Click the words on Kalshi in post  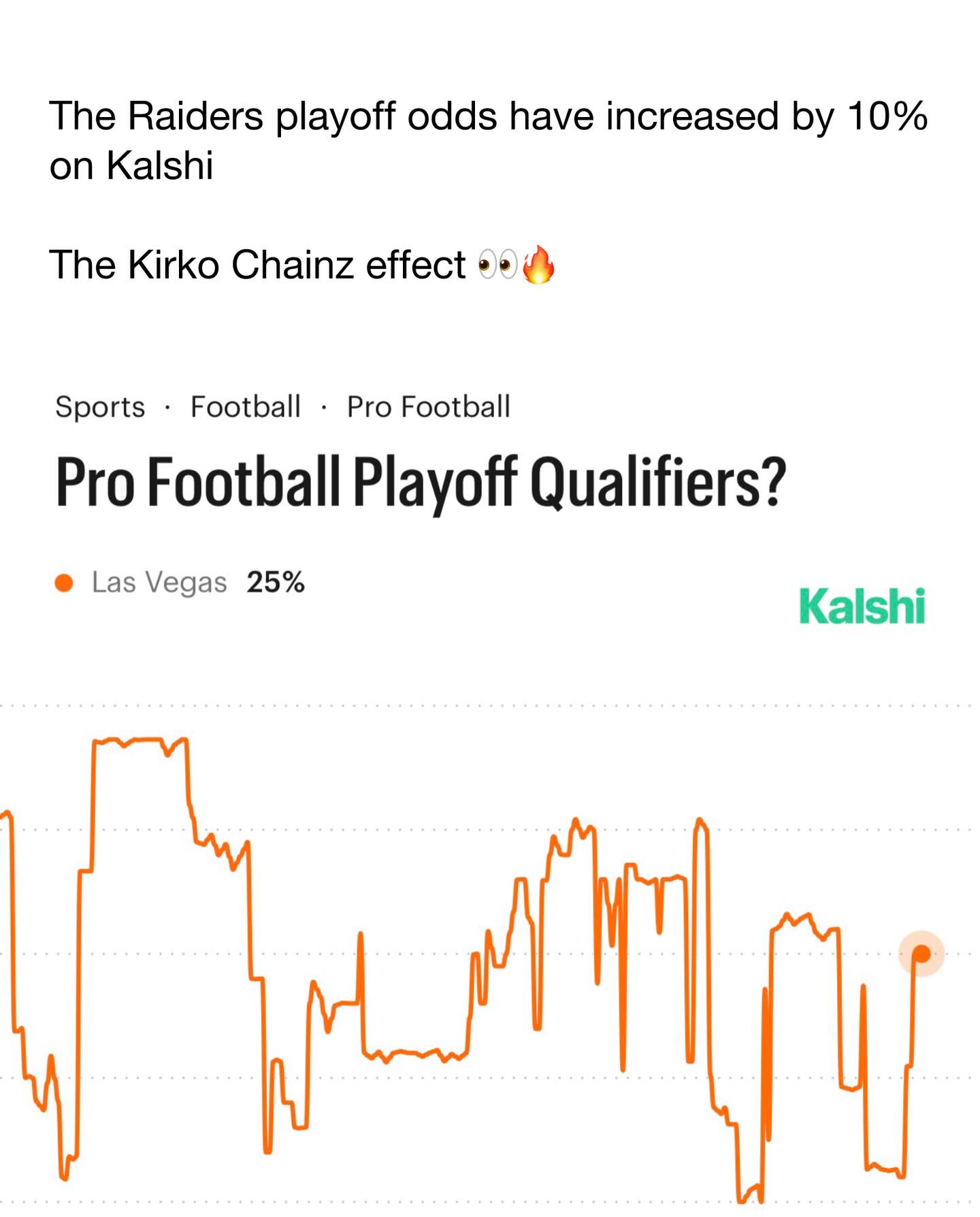pos(131,165)
